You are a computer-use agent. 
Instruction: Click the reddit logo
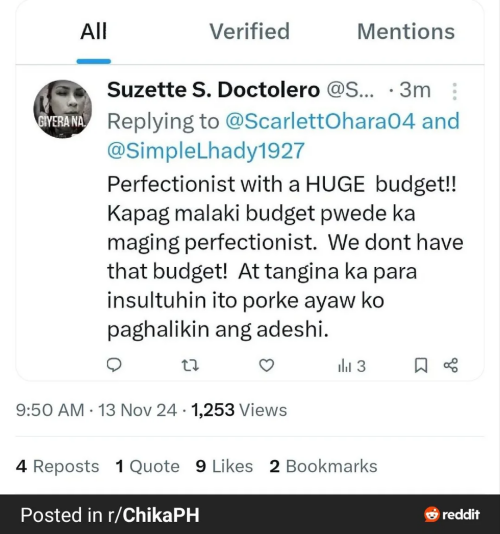tap(452, 514)
